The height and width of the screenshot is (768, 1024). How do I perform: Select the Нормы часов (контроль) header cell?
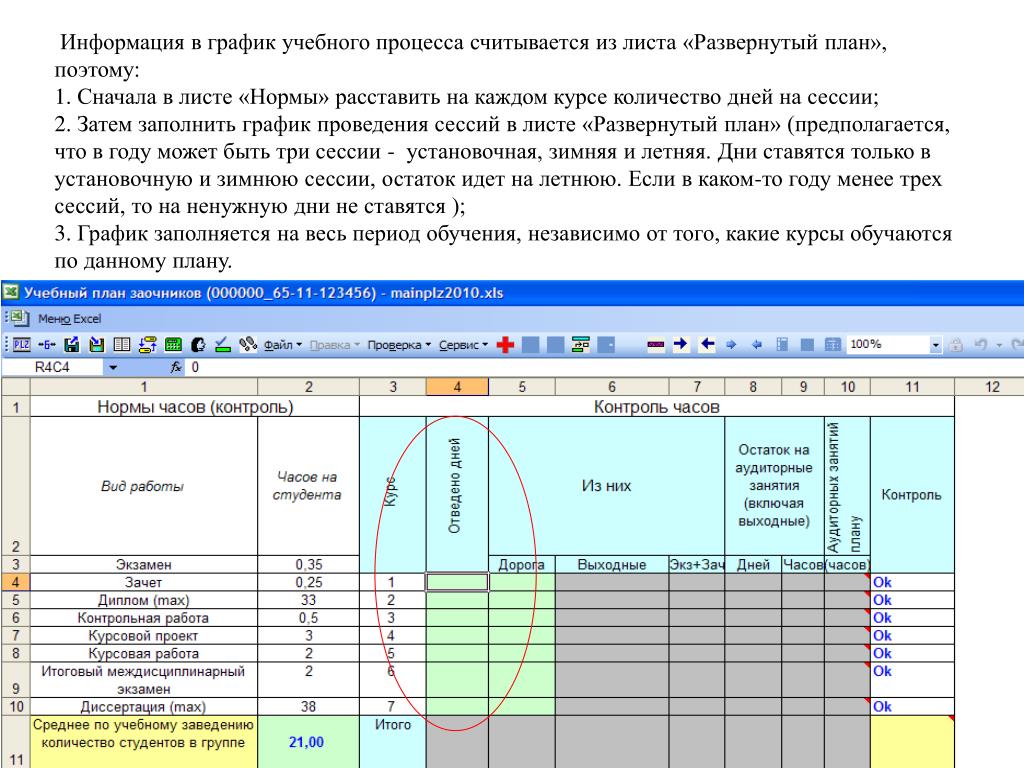pos(195,407)
